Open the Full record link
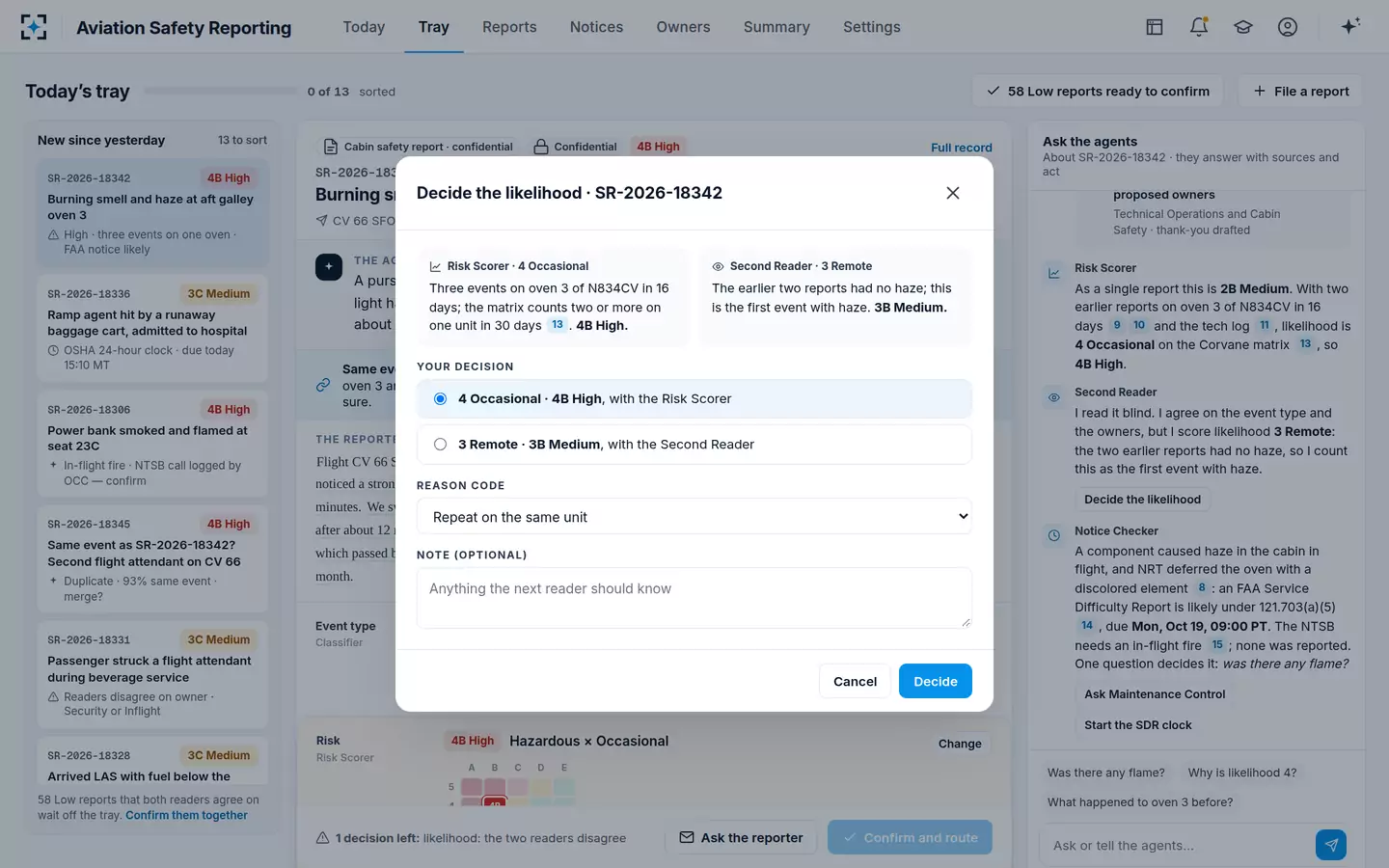 962,148
